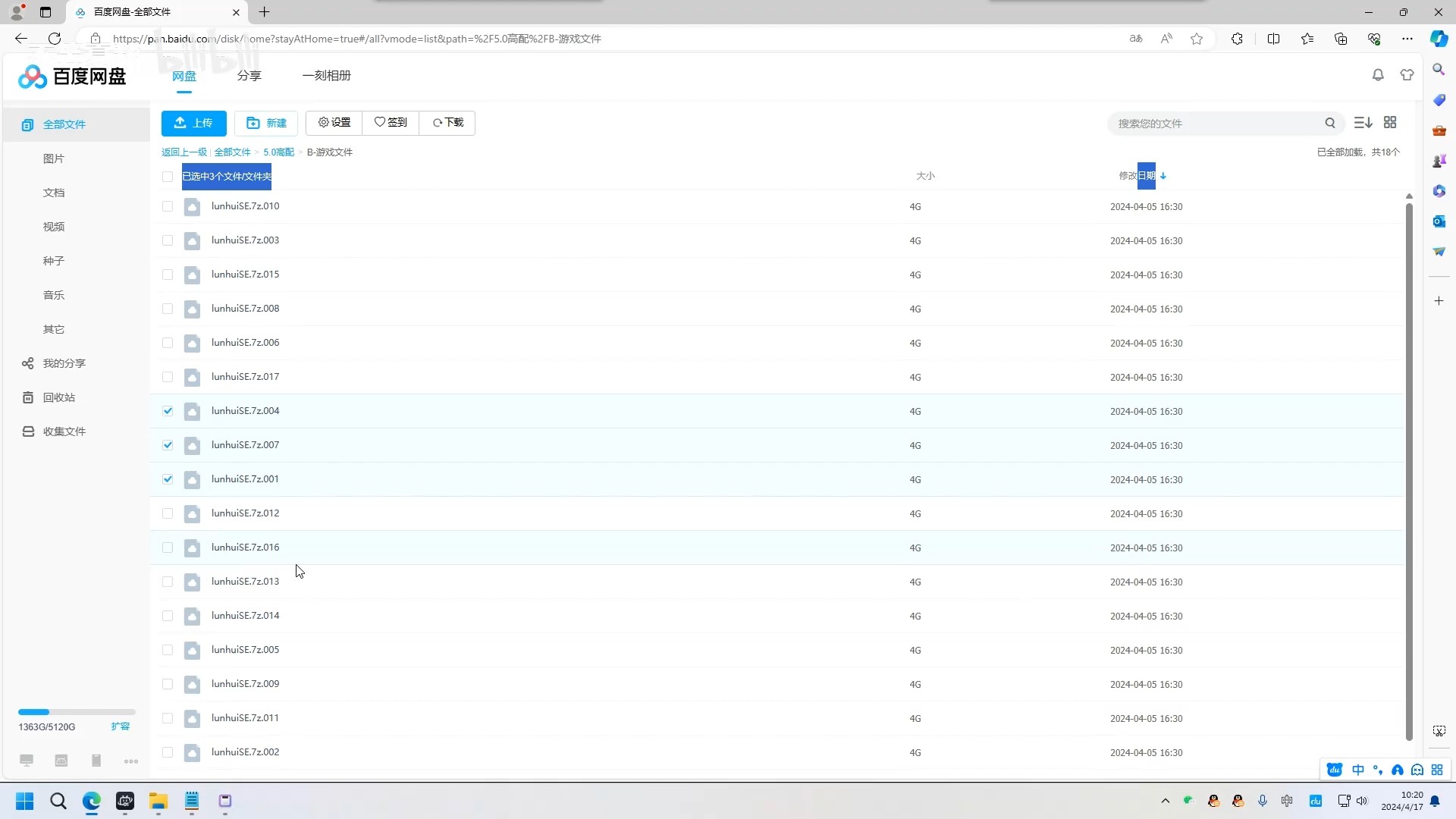Check the box for lunhuiSE.7z.010
This screenshot has width=1456, height=819.
click(x=168, y=206)
